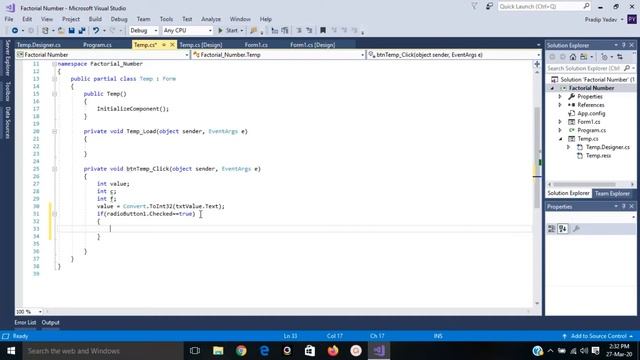This screenshot has width=640, height=360.
Task: Collapse the namespace Factorial_Number code outline
Action: (x=54, y=64)
